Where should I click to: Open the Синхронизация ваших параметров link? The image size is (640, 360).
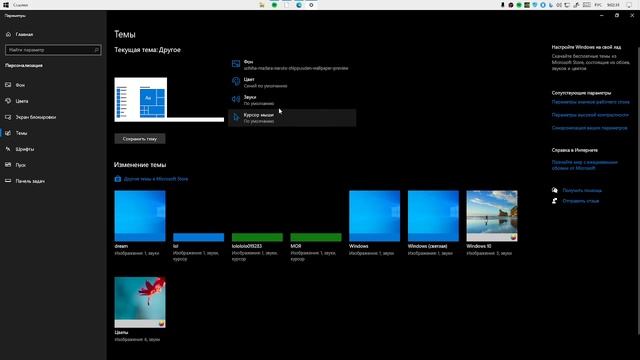tap(589, 128)
